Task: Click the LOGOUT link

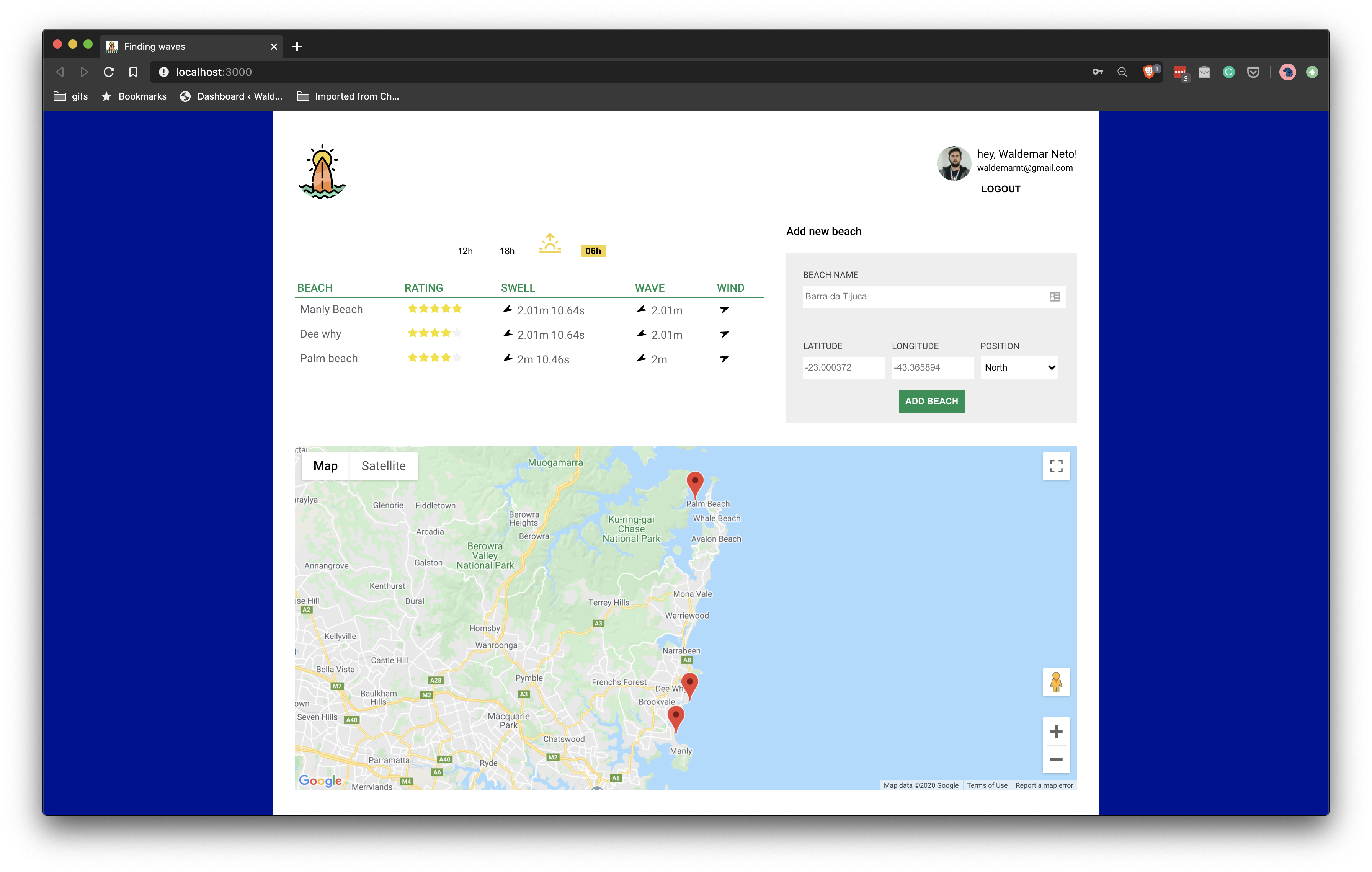Action: pyautogui.click(x=1001, y=189)
